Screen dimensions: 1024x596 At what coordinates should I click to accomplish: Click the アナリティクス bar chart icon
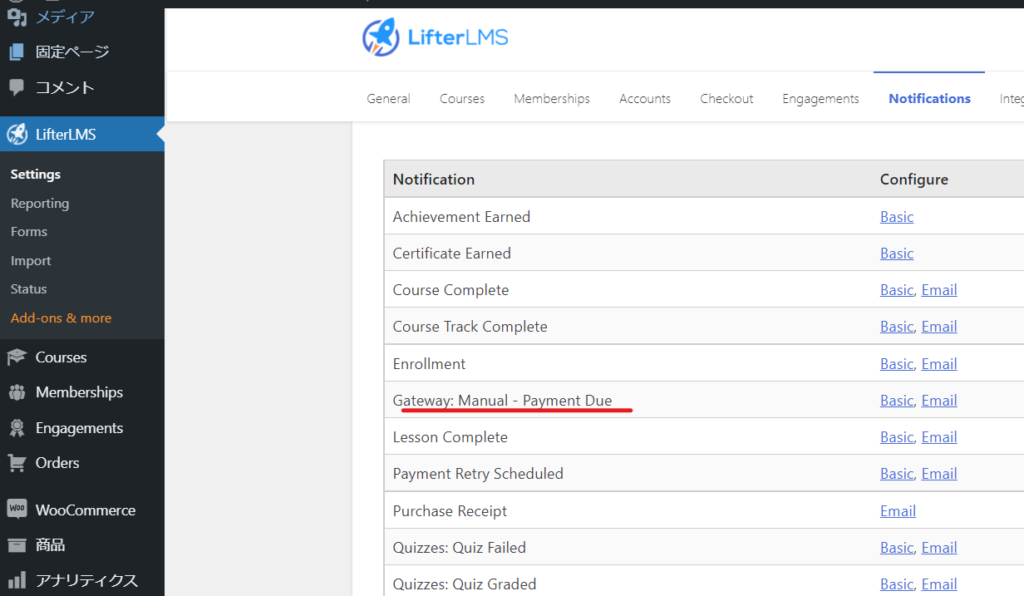[17, 580]
